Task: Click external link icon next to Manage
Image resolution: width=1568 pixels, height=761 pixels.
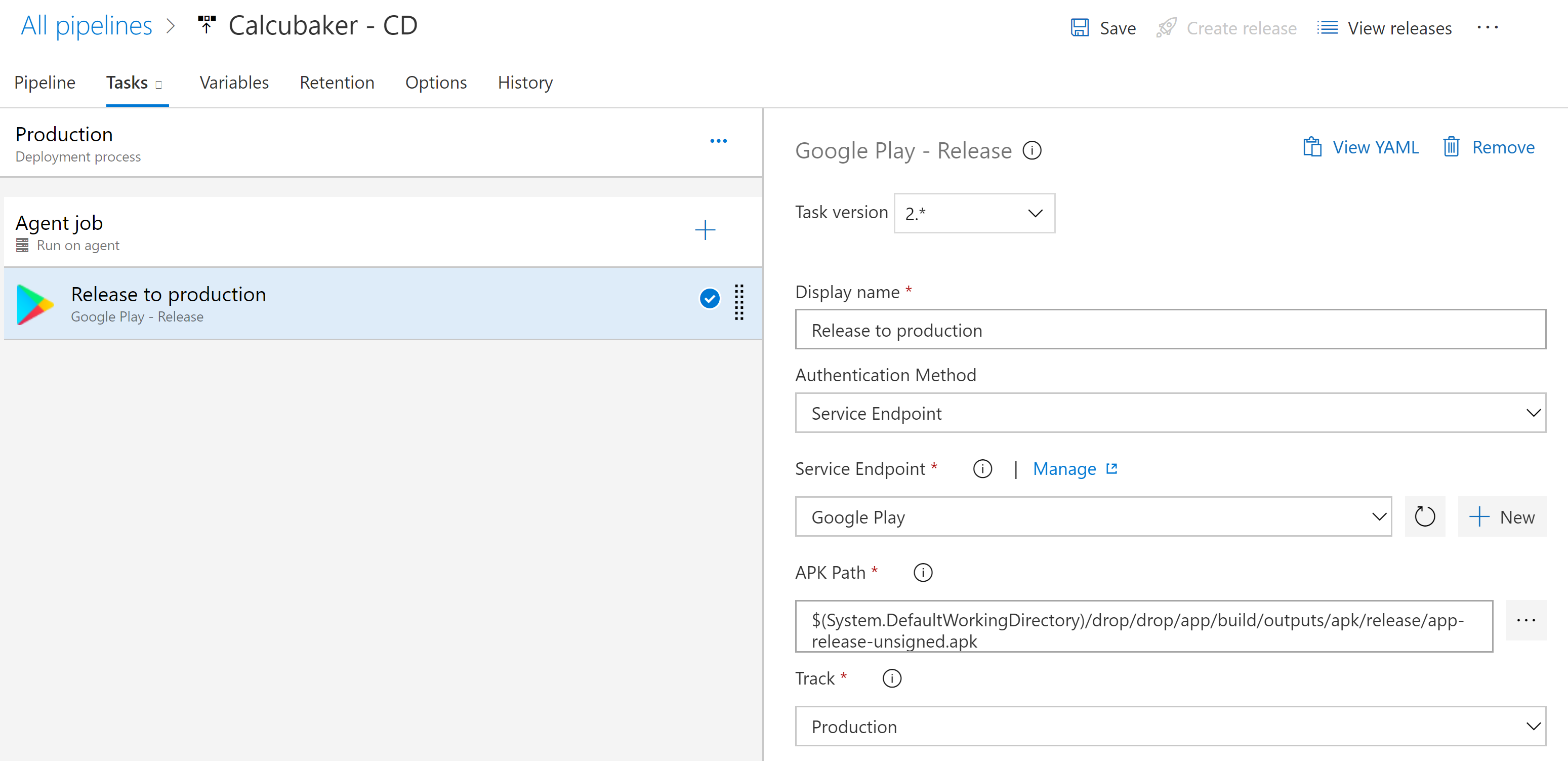Action: [1111, 468]
